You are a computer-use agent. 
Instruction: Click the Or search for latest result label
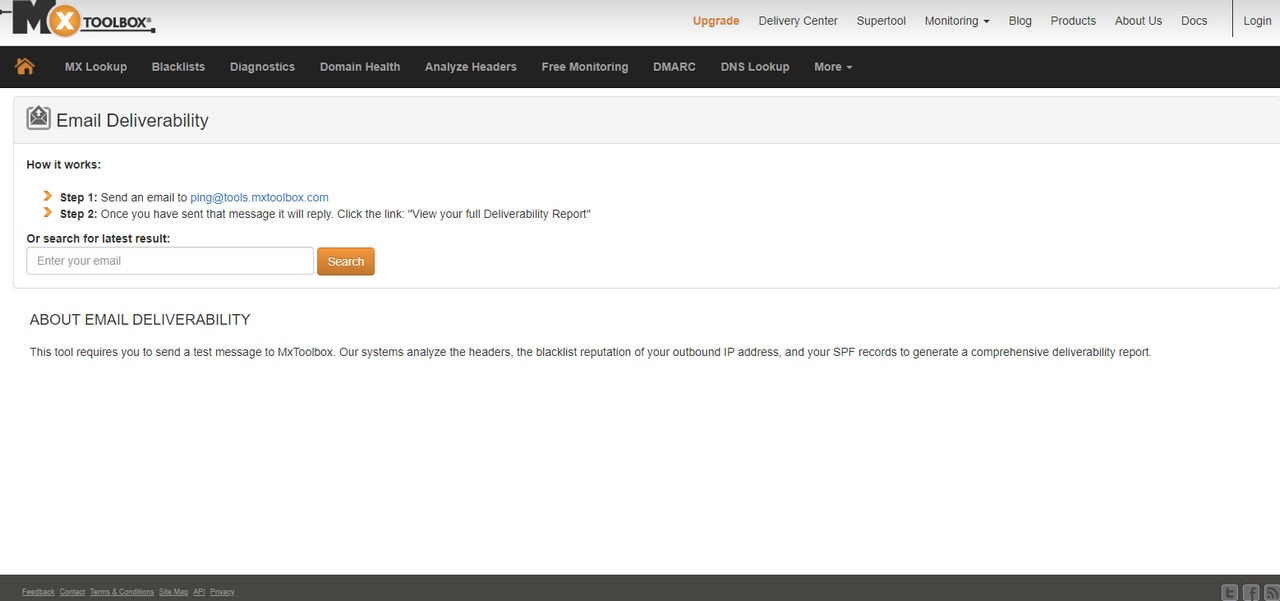tap(98, 239)
